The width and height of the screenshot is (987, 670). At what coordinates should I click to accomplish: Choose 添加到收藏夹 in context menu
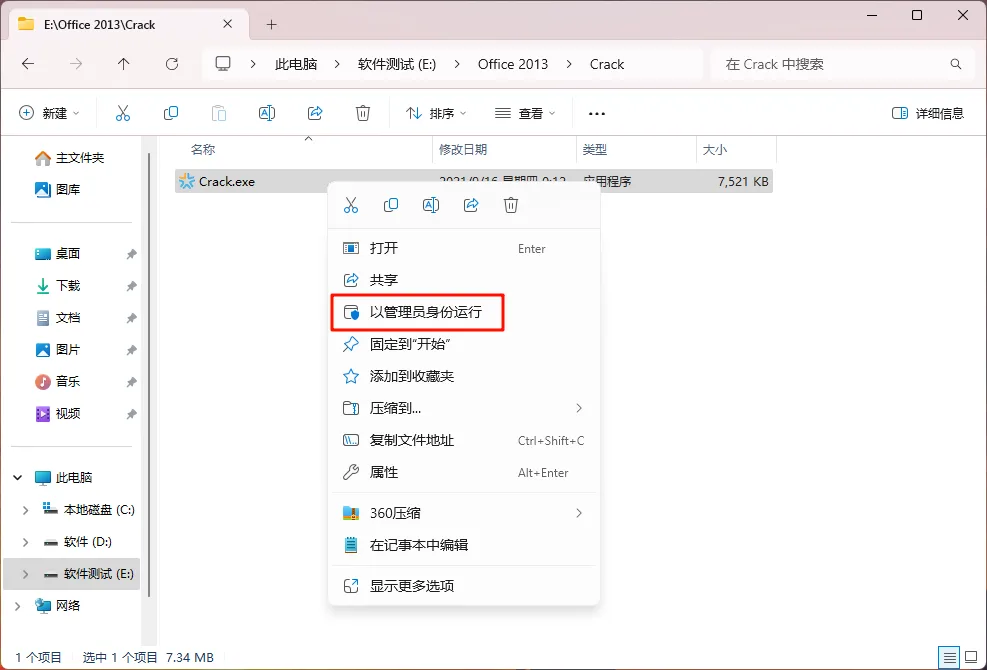point(464,376)
